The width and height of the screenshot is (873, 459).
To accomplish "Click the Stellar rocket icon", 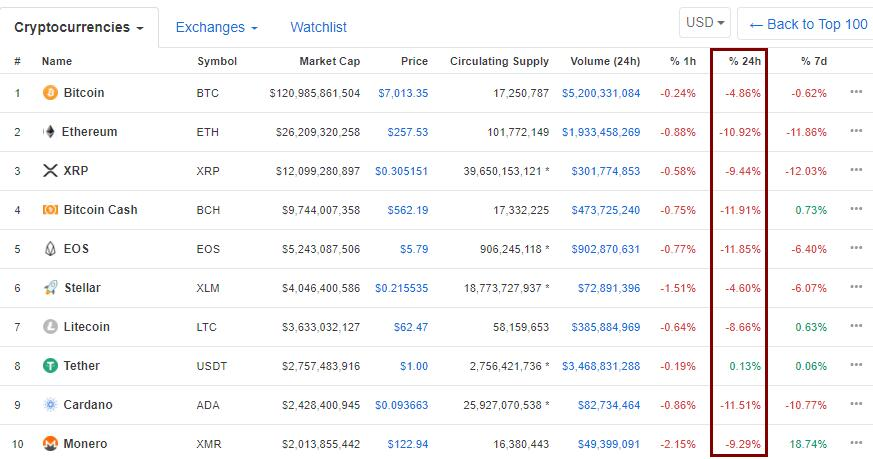I will tap(50, 287).
